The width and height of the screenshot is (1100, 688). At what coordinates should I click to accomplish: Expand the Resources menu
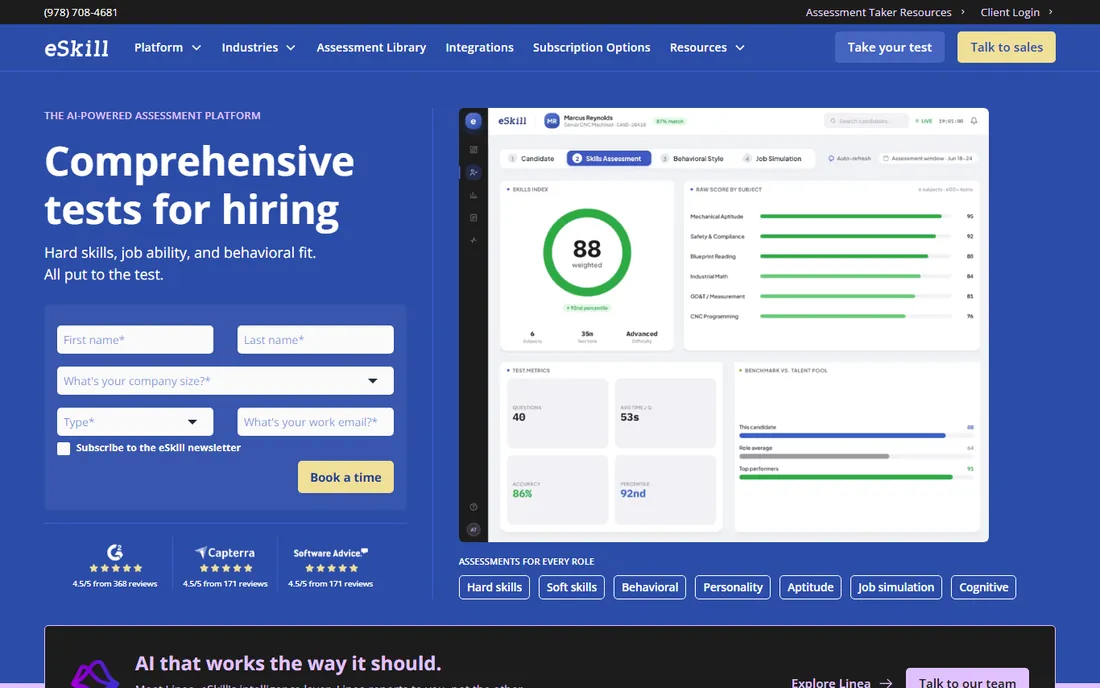[706, 48]
